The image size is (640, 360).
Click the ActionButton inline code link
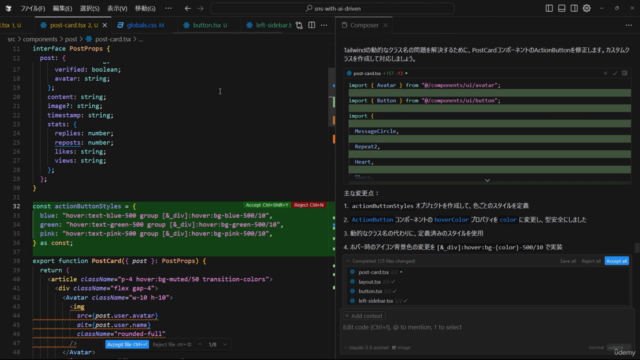click(372, 220)
